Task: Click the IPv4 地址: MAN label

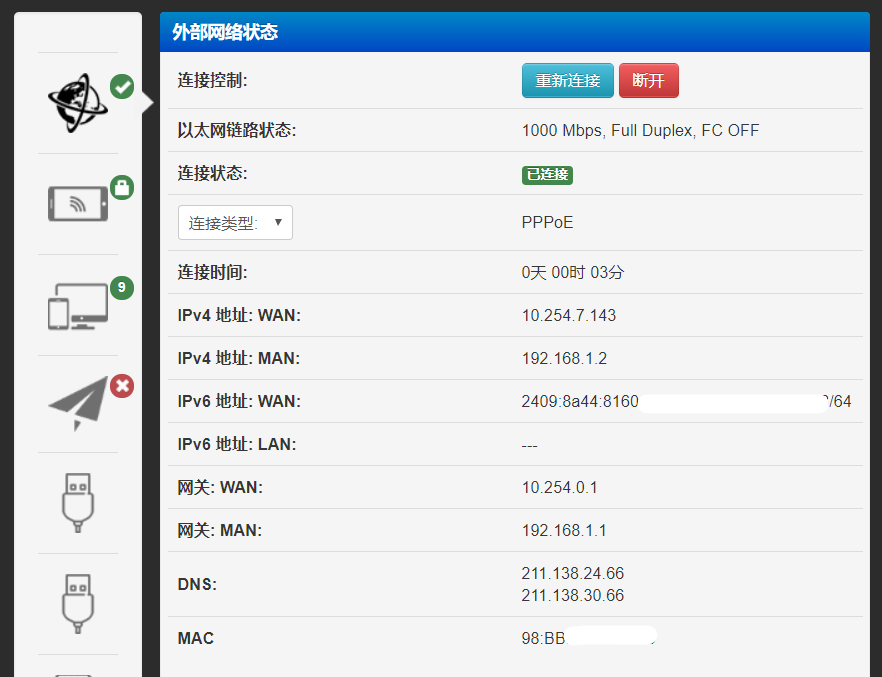Action: pyautogui.click(x=239, y=359)
